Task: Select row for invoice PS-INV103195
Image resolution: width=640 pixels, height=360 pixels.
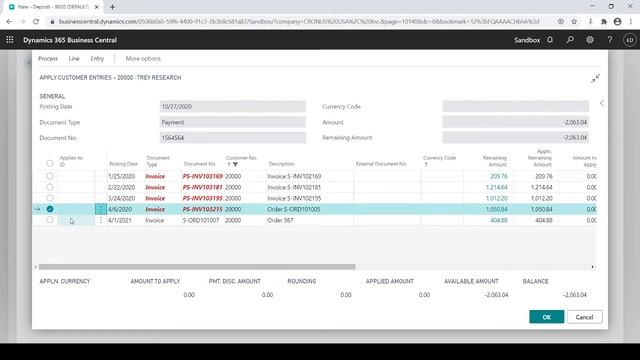Action: 50,198
